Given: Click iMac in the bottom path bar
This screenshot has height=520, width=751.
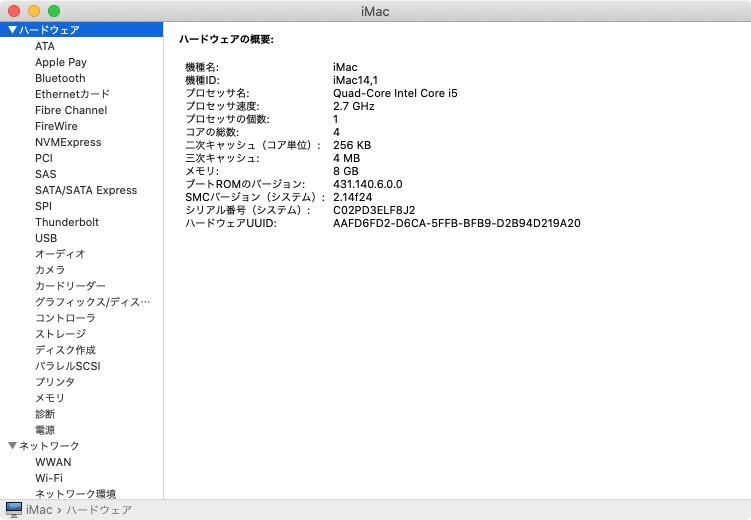Looking at the screenshot, I should pos(39,509).
